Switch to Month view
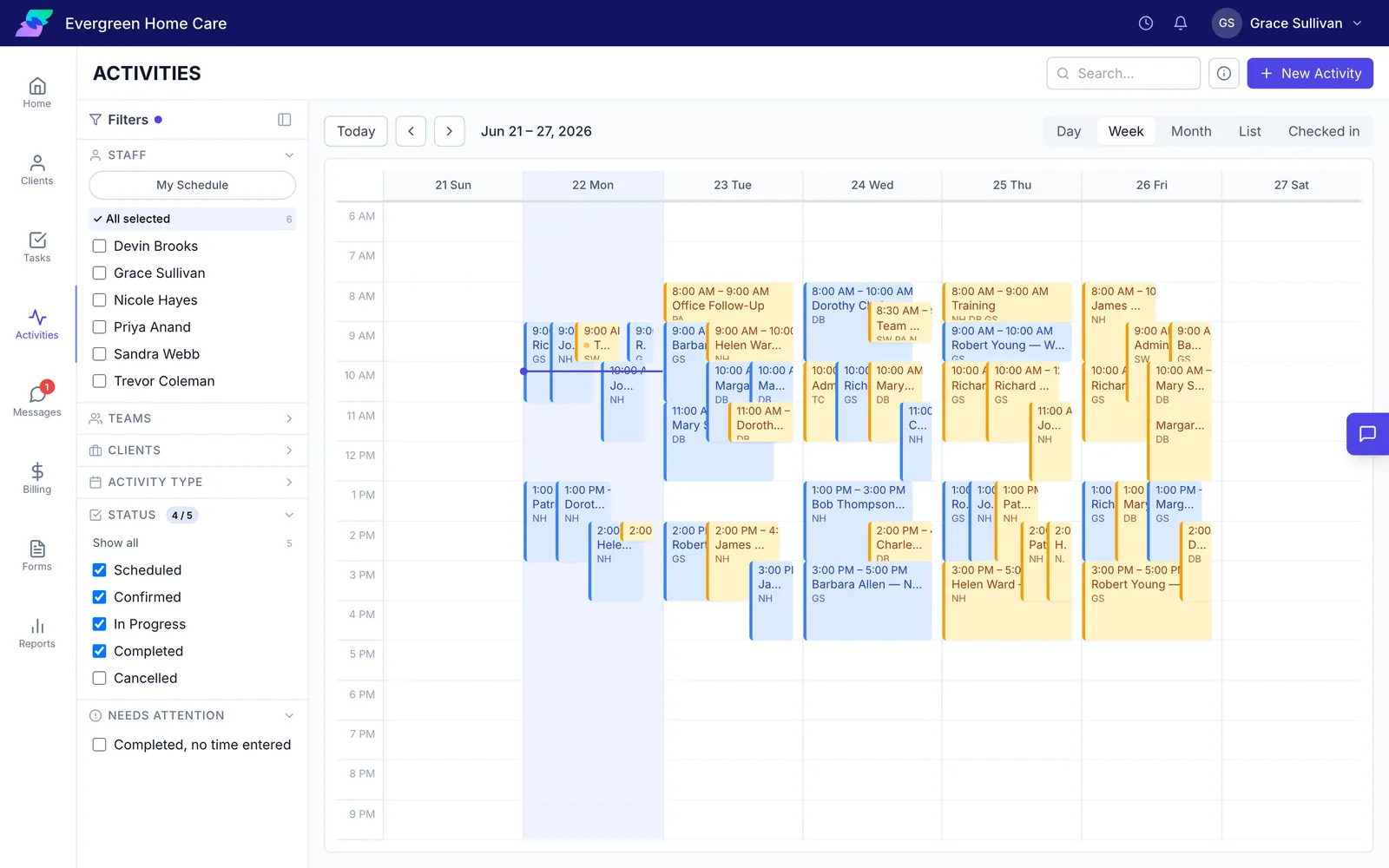 point(1191,131)
